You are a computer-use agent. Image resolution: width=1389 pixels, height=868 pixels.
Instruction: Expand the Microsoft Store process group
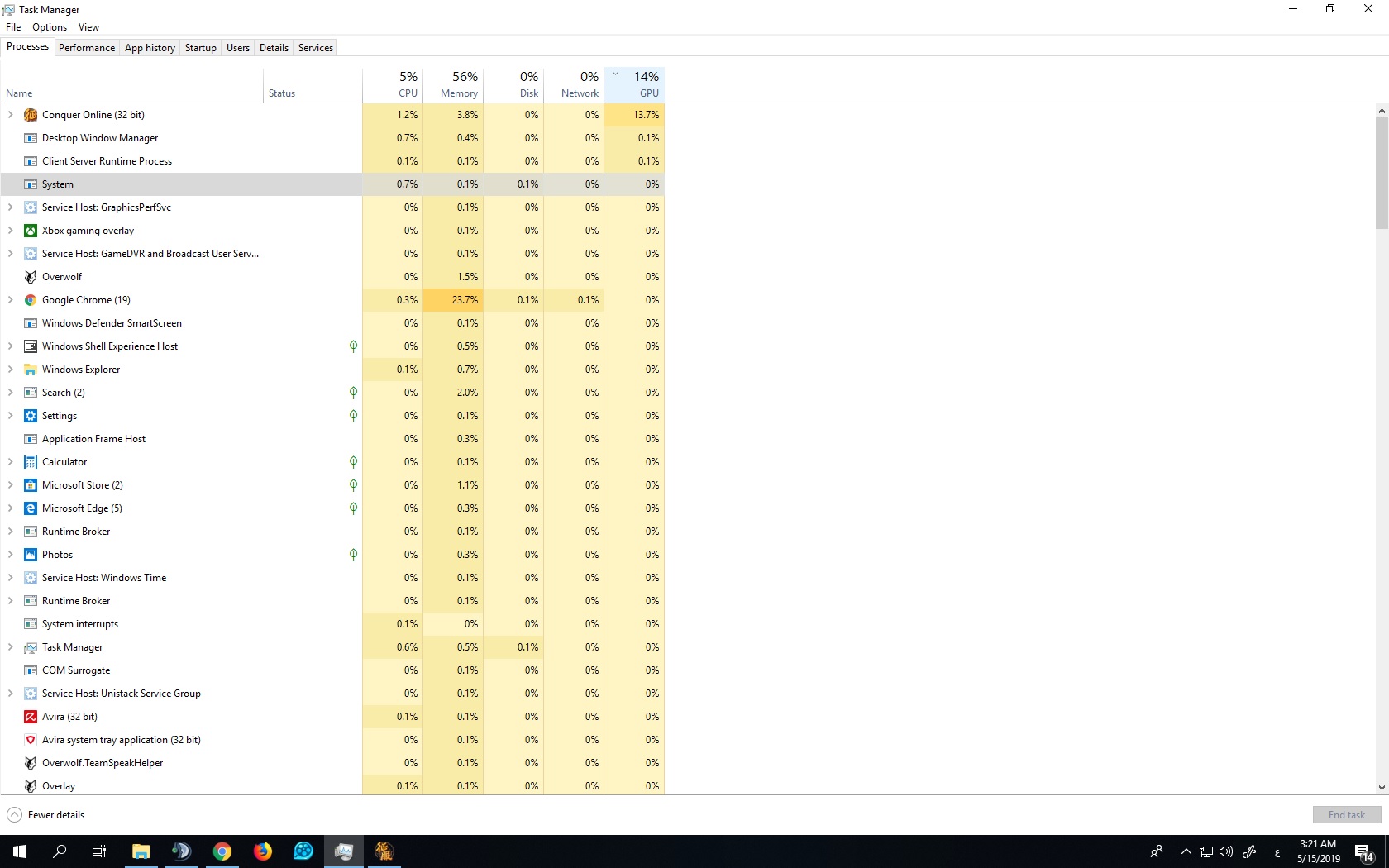[x=11, y=485]
